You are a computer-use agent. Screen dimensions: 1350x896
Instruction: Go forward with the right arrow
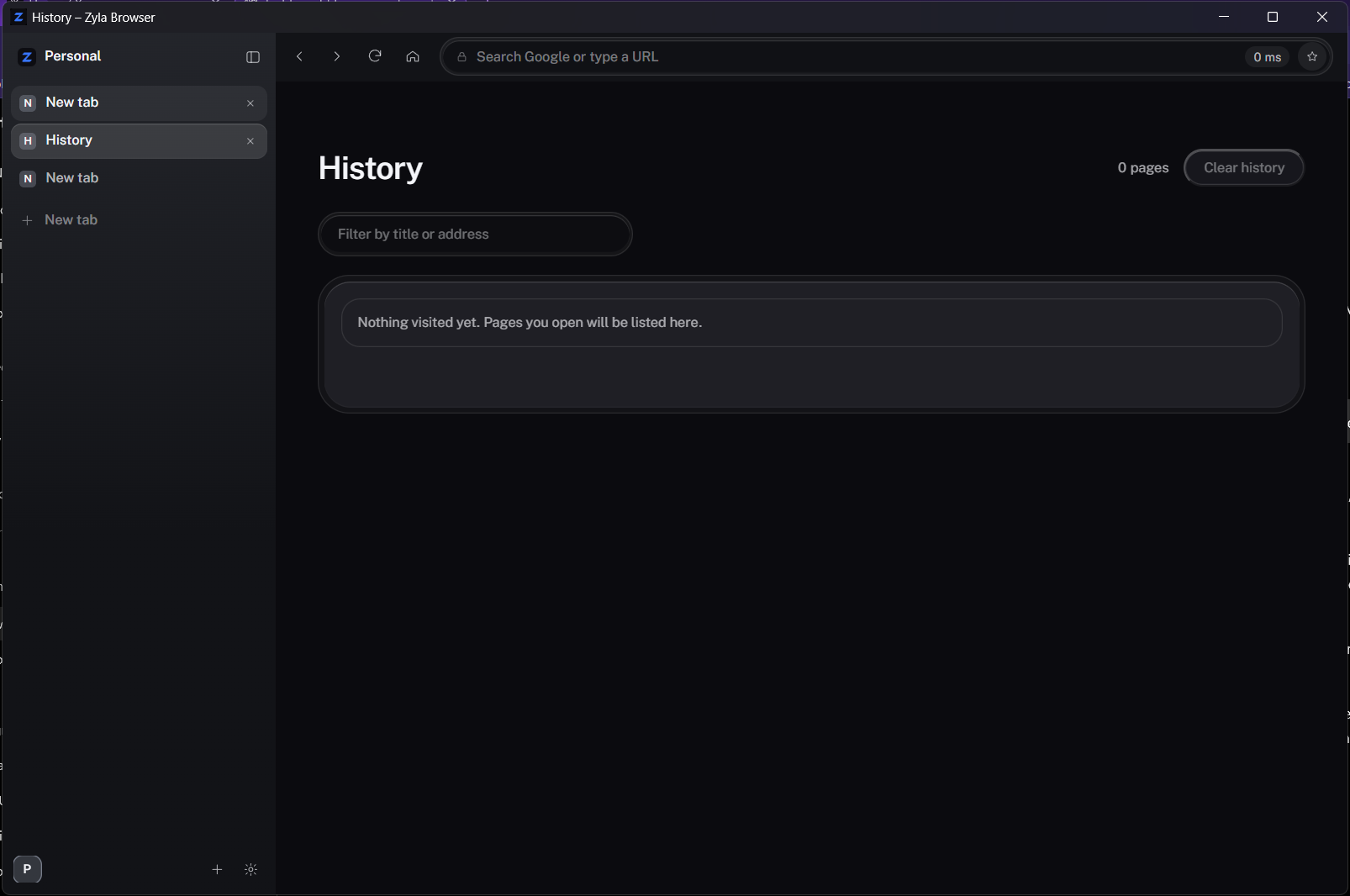(337, 56)
